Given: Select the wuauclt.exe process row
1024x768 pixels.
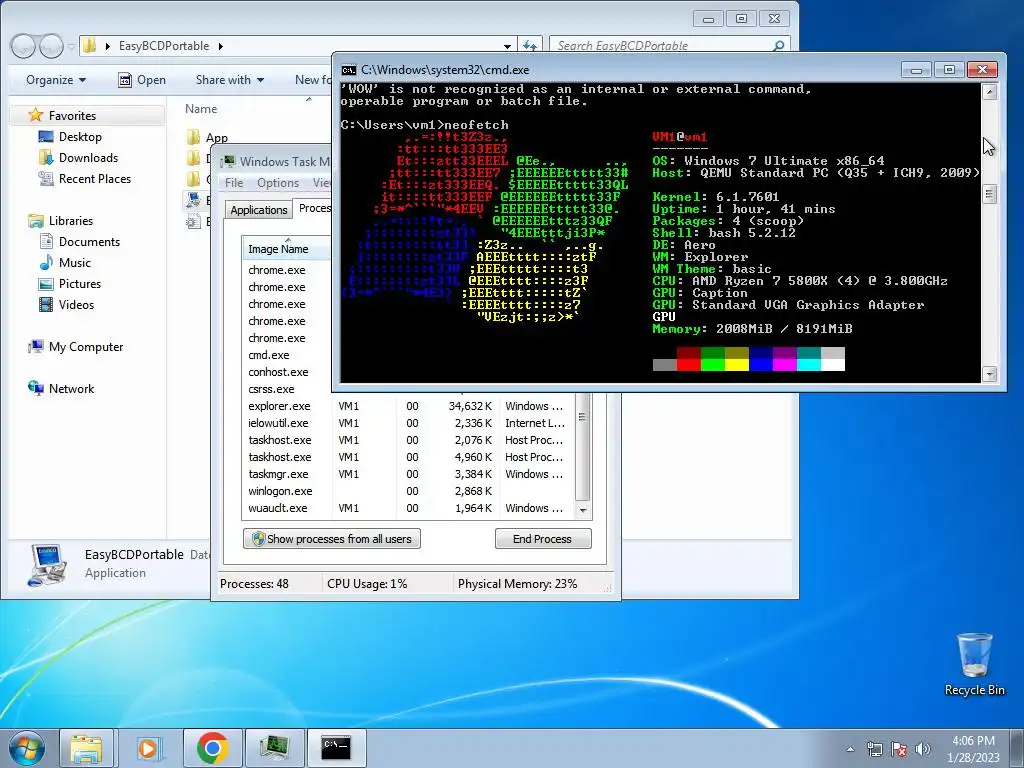Looking at the screenshot, I should click(408, 508).
